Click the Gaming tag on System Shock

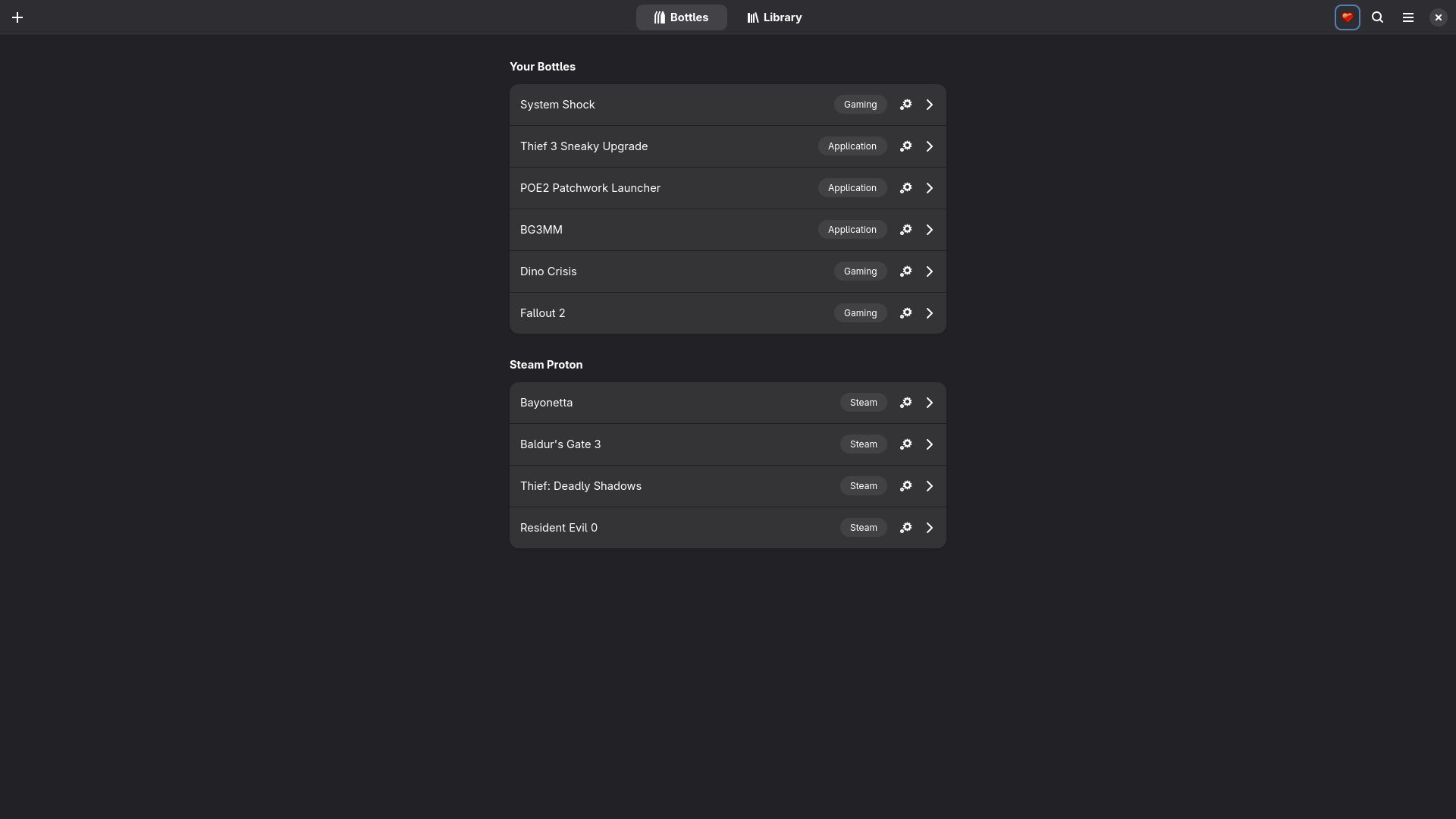(860, 105)
